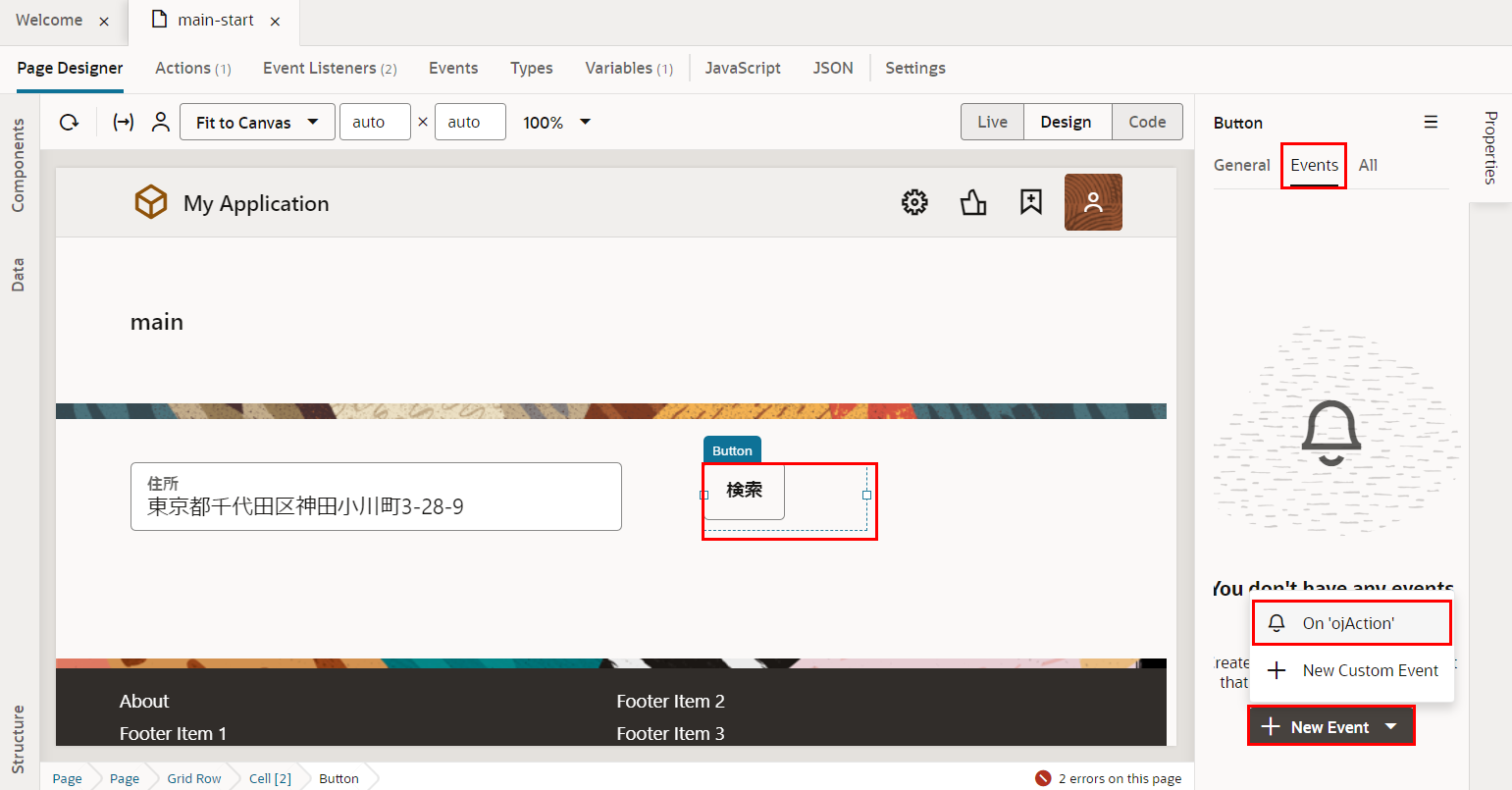Click the reload page icon in toolbar
Image resolution: width=1512 pixels, height=790 pixels.
(69, 123)
